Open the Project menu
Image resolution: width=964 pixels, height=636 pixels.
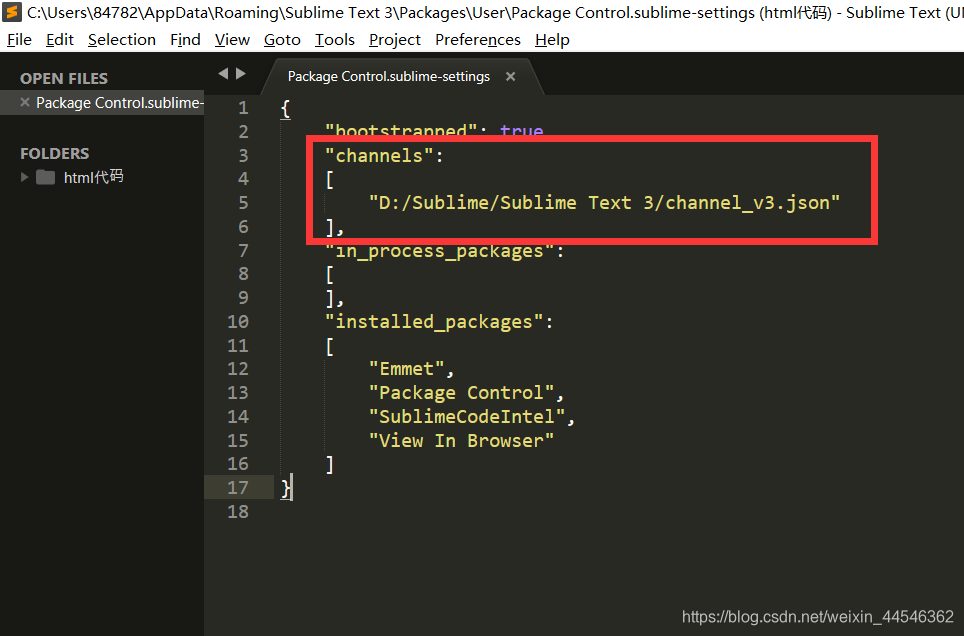395,40
